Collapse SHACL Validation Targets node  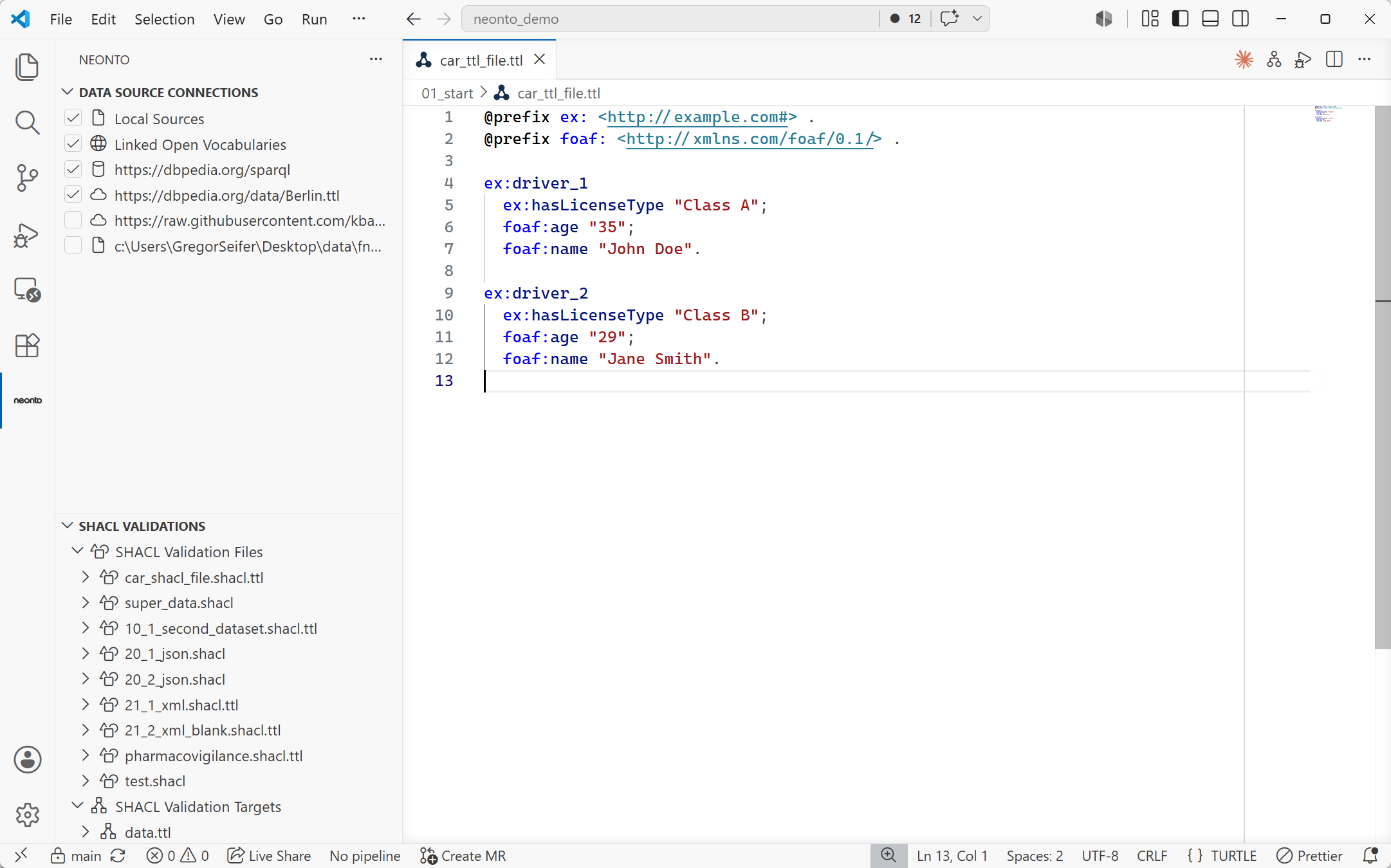[77, 806]
